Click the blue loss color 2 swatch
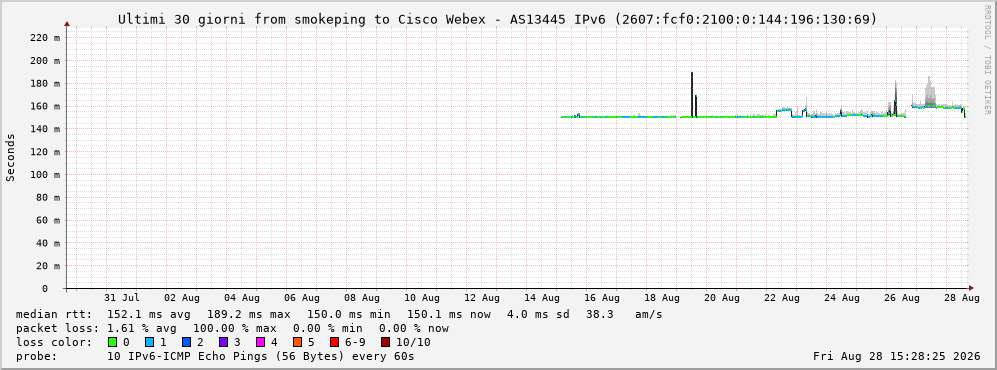 pos(186,342)
